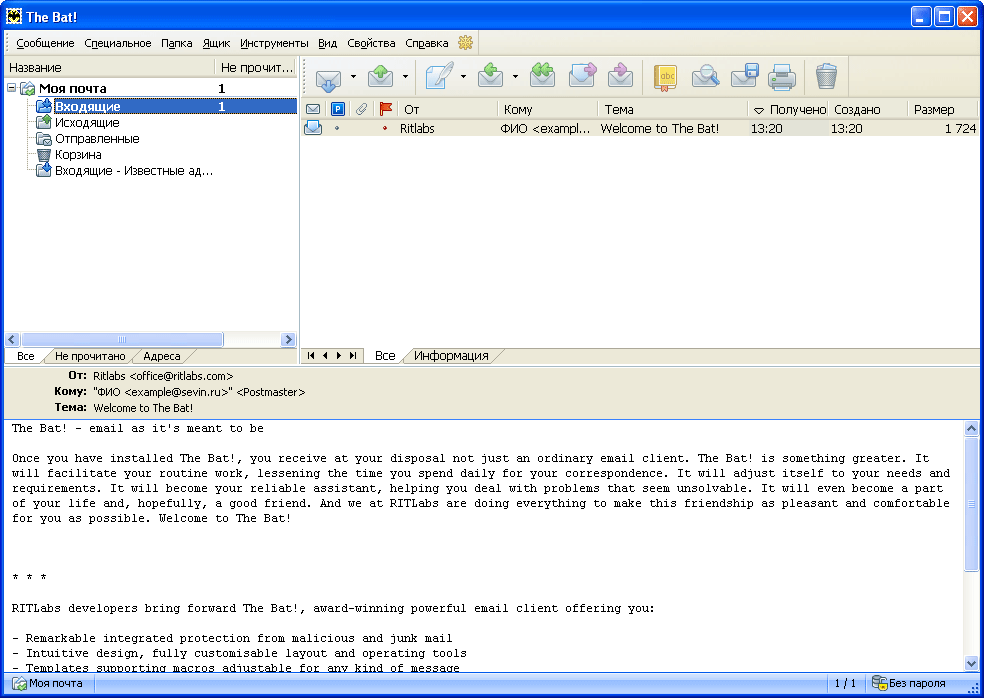Click folder pane horizontal scroll left arrow
984x698 pixels.
pyautogui.click(x=12, y=340)
